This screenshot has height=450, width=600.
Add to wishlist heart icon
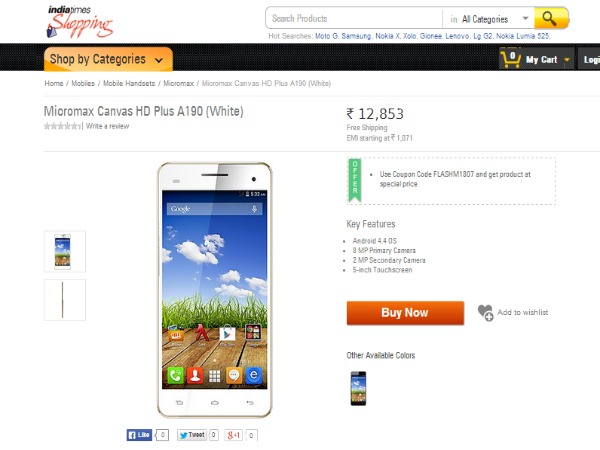point(485,313)
